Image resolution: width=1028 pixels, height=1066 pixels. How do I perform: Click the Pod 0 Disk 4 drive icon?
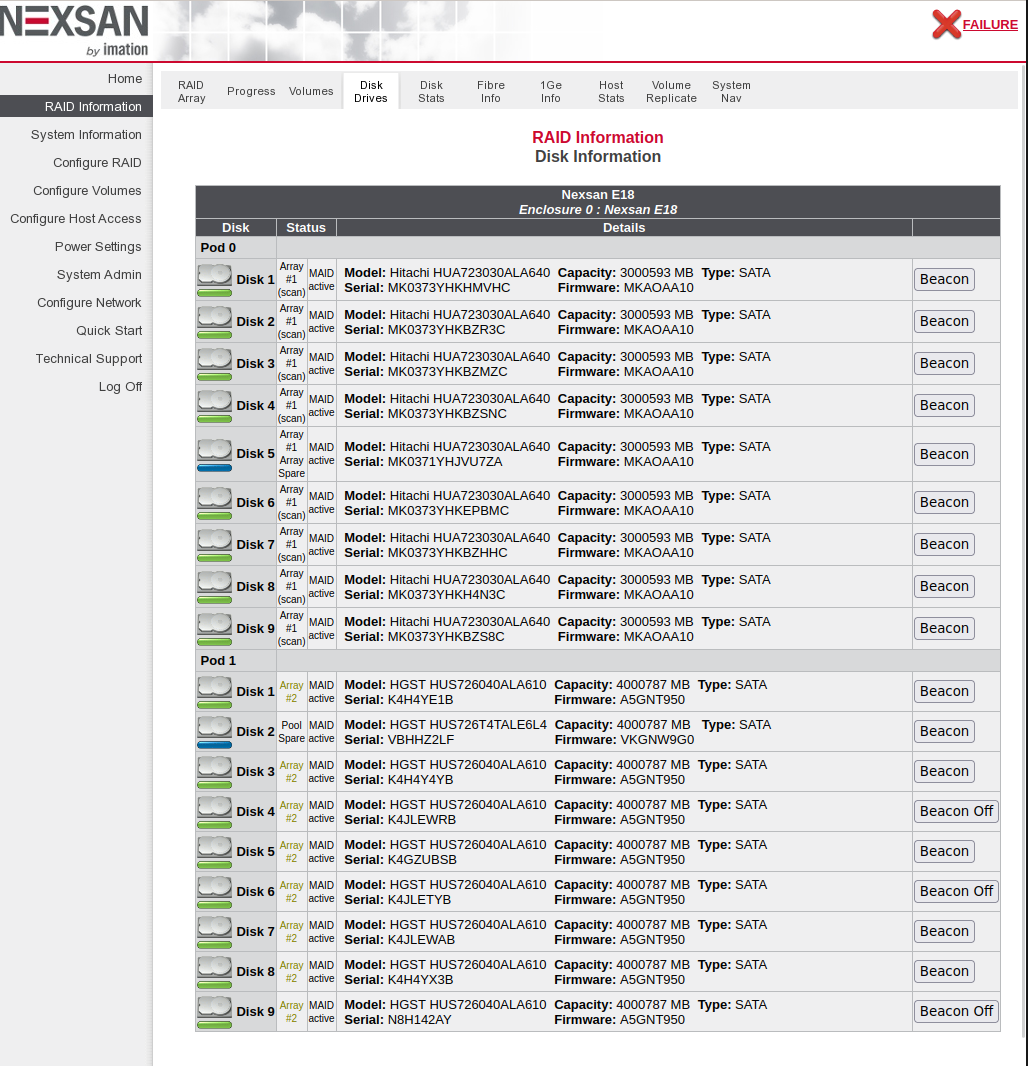tap(215, 407)
